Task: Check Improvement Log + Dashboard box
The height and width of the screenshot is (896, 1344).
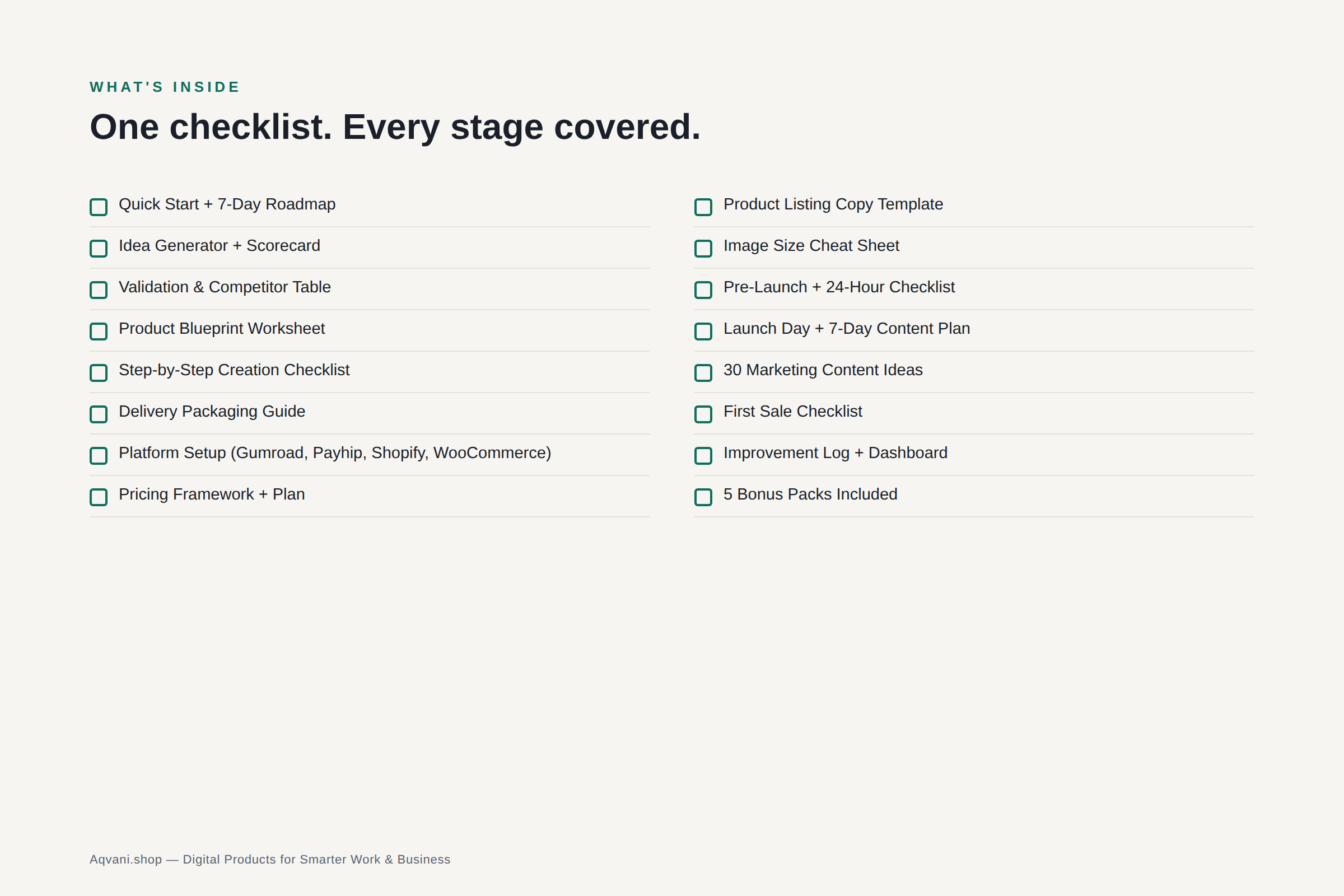Action: [x=703, y=455]
